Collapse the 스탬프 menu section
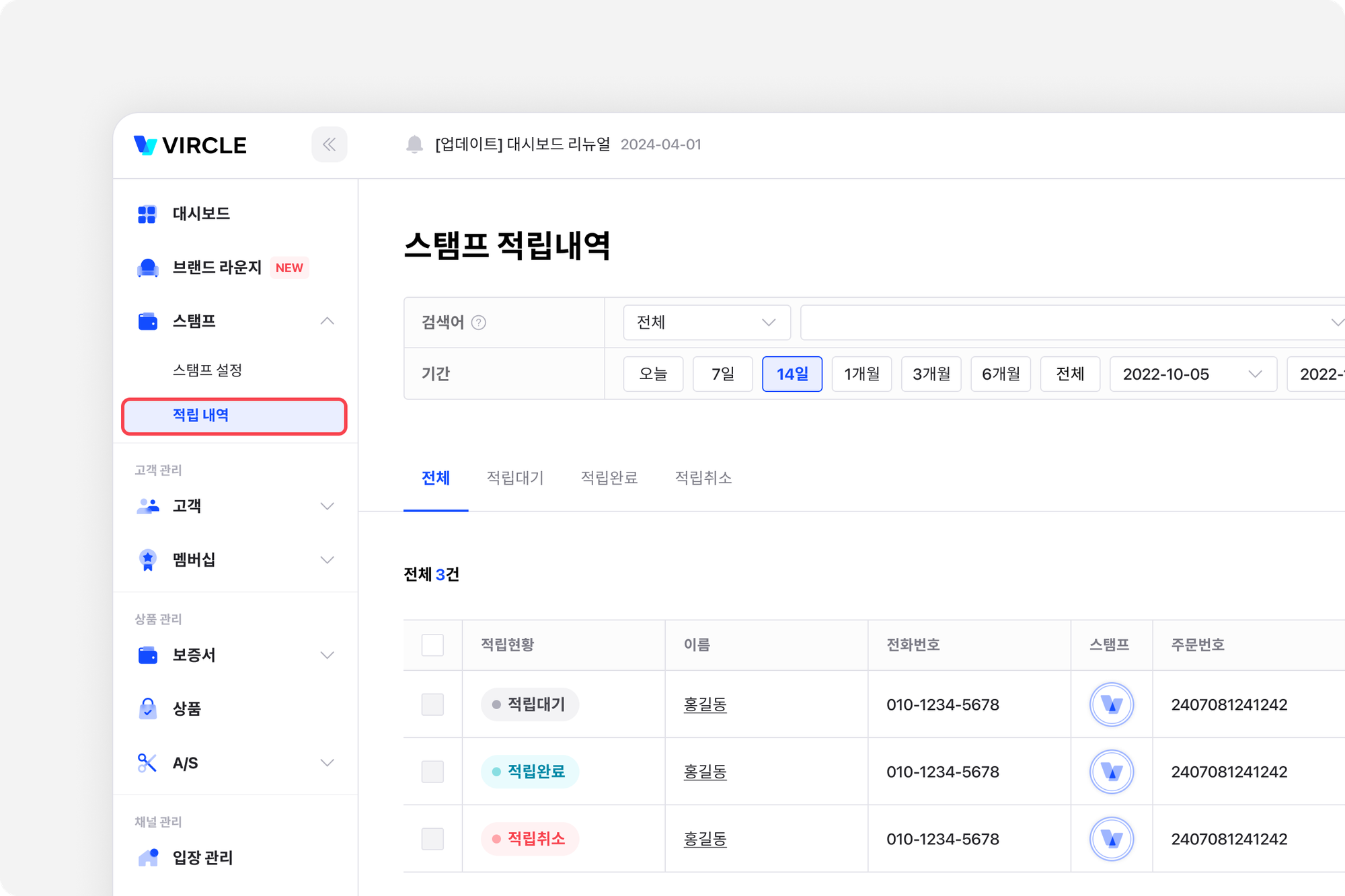This screenshot has height=896, width=1345. tap(327, 321)
